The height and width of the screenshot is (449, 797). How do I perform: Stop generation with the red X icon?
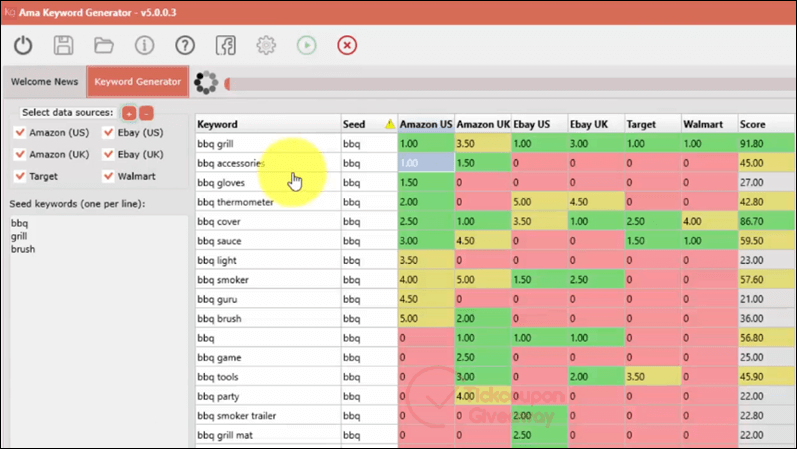pyautogui.click(x=347, y=45)
